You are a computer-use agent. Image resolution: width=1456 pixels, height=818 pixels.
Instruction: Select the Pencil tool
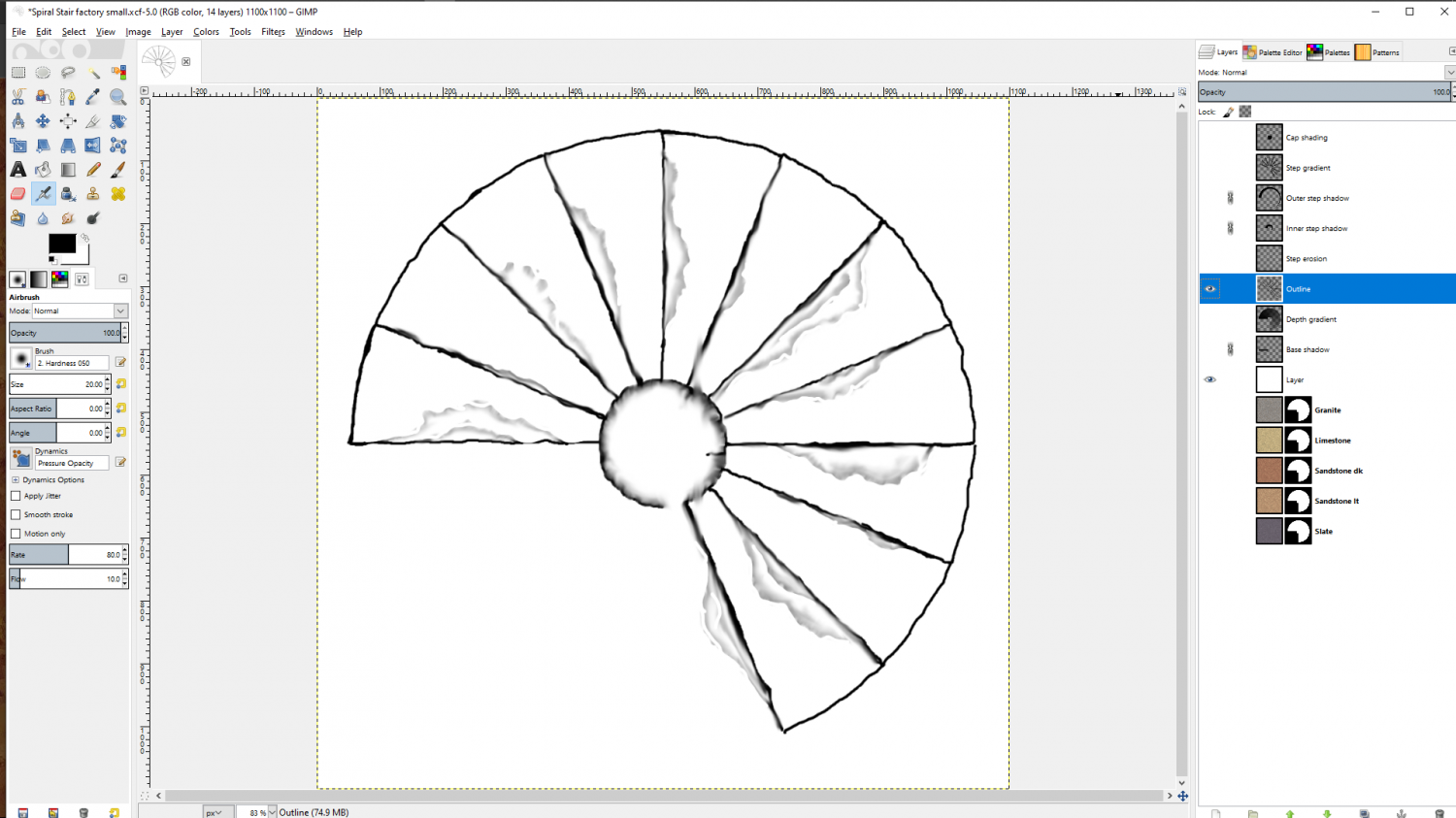point(93,170)
